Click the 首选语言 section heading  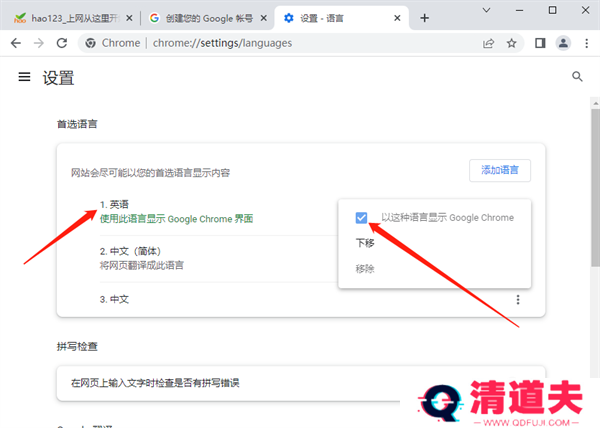77,124
